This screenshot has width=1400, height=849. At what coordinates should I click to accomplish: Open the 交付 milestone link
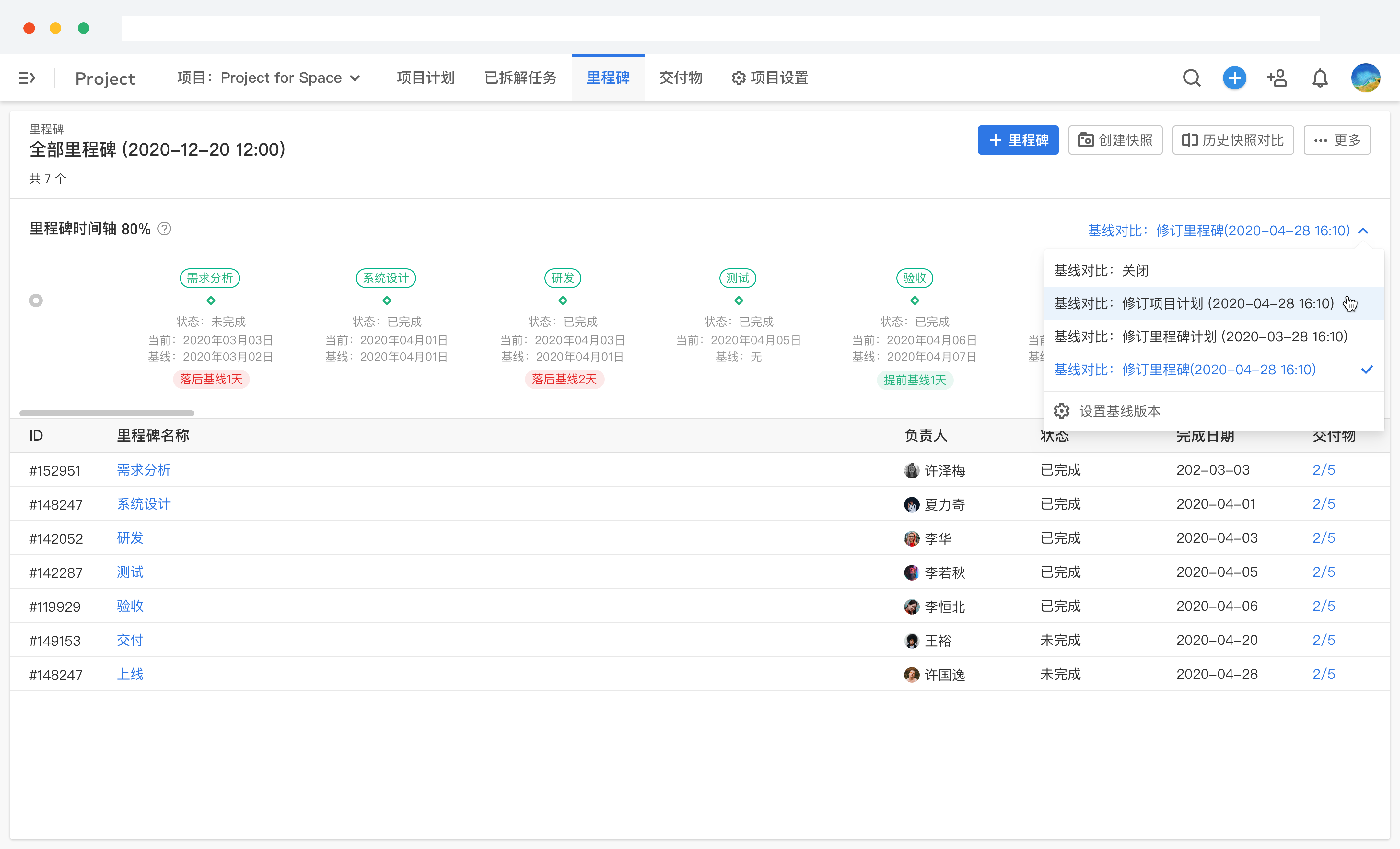pyautogui.click(x=130, y=641)
